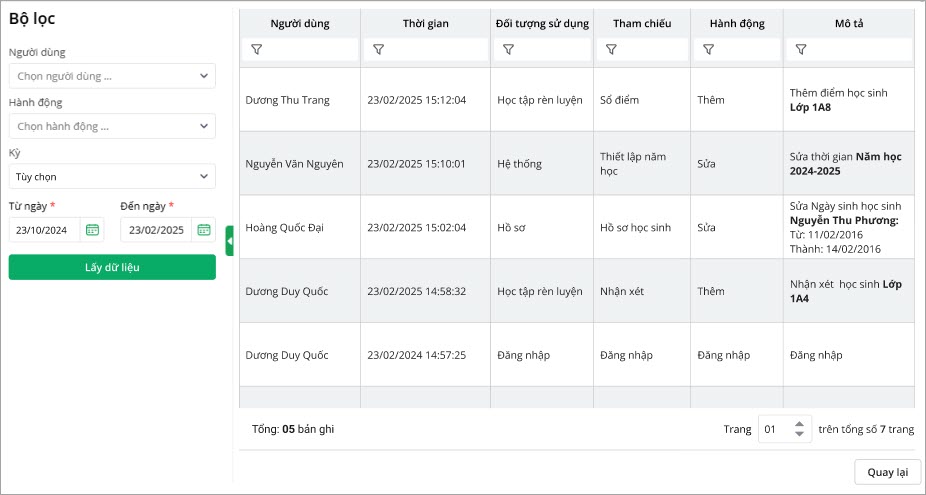
Task: Open calendar picker for Từ ngày
Action: 92,230
